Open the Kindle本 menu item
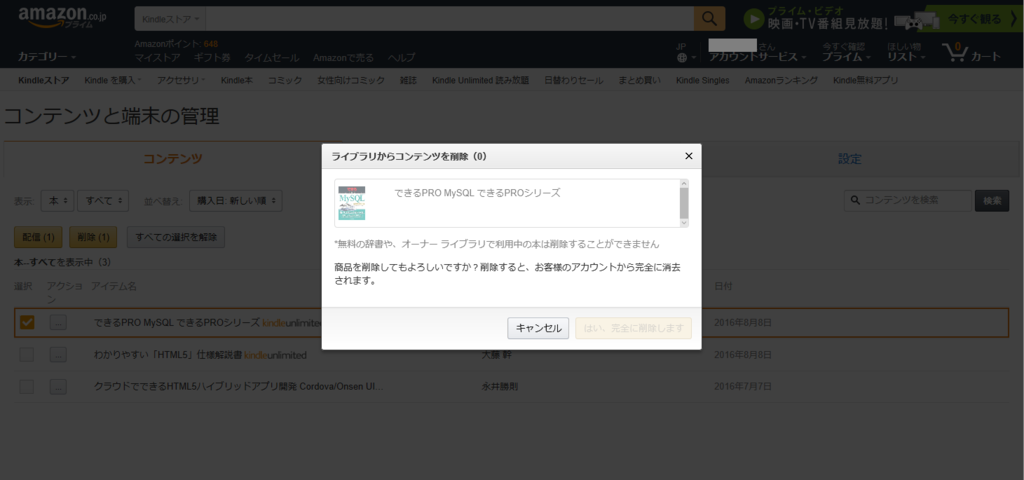1024x480 pixels. point(236,80)
